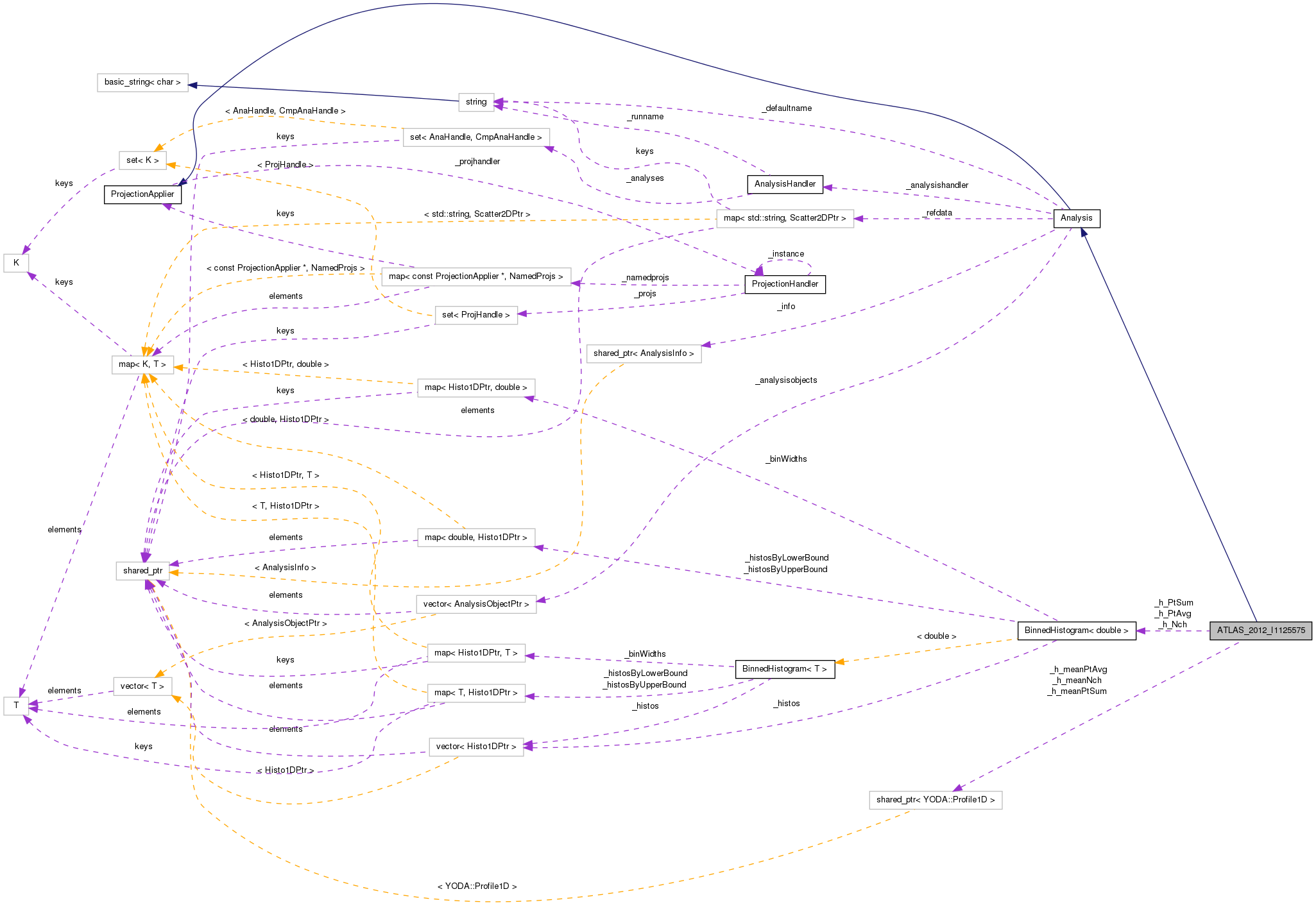
Task: Click the < AnalysisObjectPtr > template label
Action: (x=286, y=623)
